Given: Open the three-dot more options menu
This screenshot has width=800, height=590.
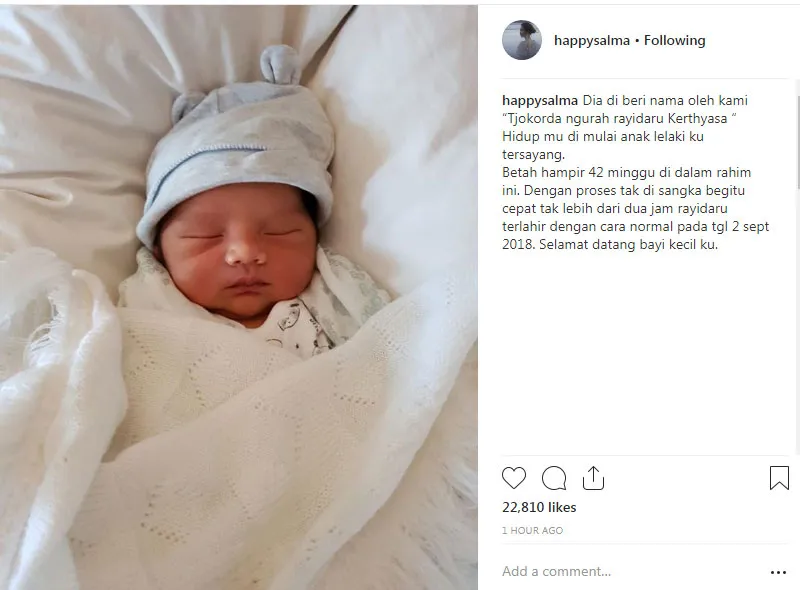Looking at the screenshot, I should coord(778,573).
